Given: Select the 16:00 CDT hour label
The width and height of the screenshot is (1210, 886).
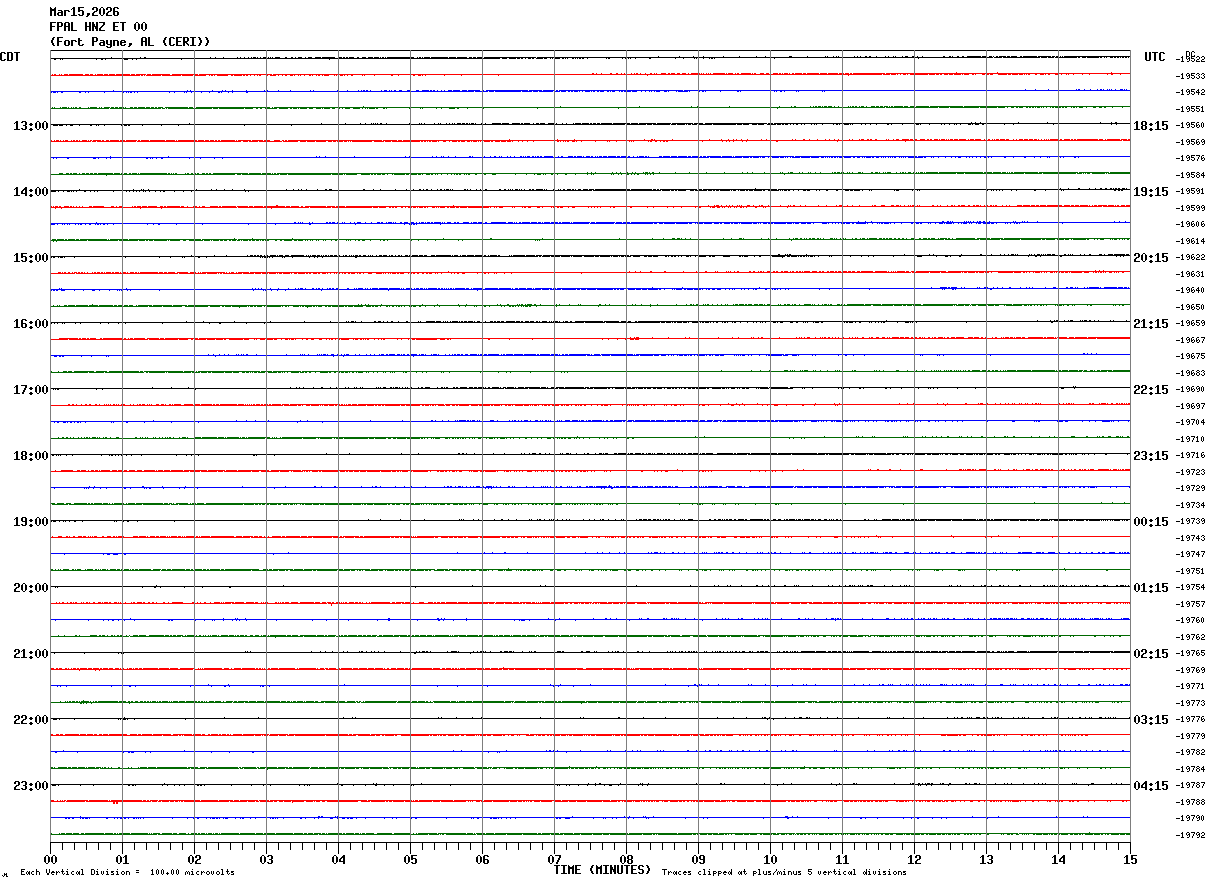Looking at the screenshot, I should [31, 324].
